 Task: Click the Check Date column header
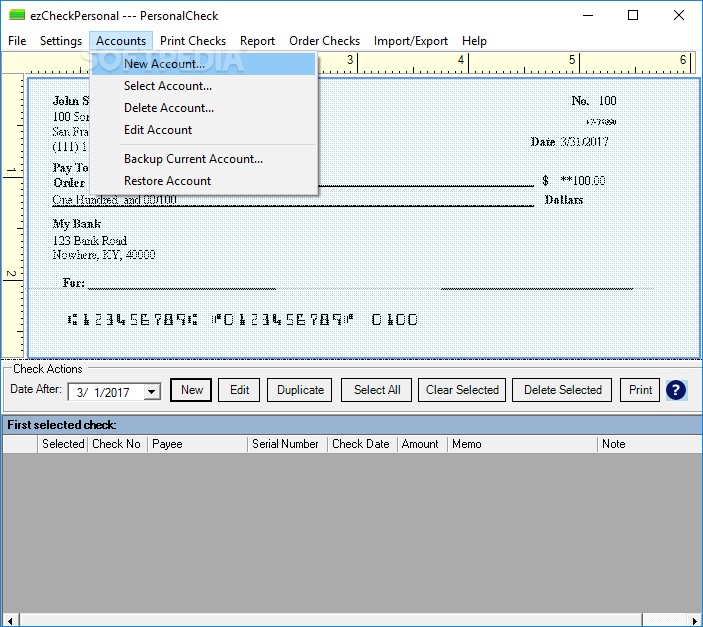pyautogui.click(x=362, y=444)
